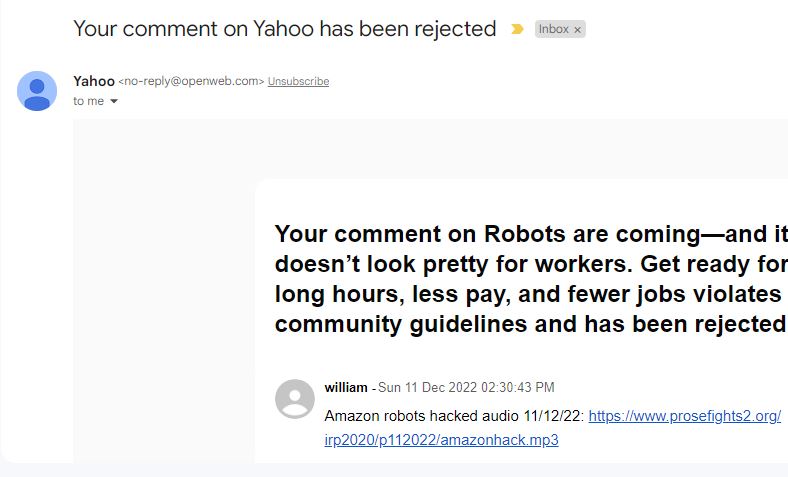Expand recipient details arrow beside "to me"
This screenshot has width=788, height=477.
(x=114, y=101)
